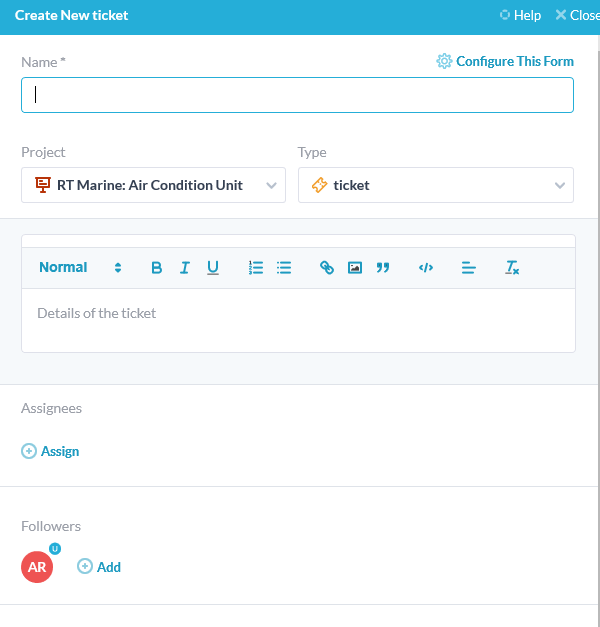Screen dimensions: 600x627
Task: Toggle underline formatting in the editor
Action: point(213,268)
